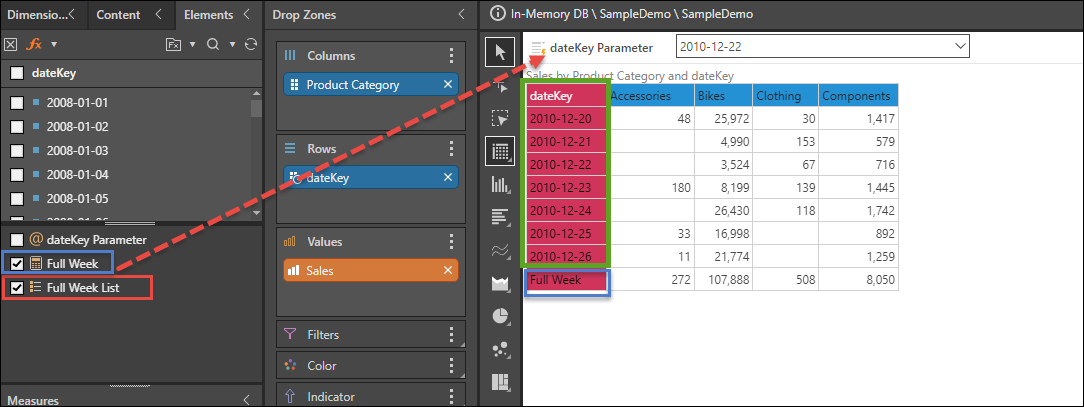Click the fx formula icon in Elements
1084x407 pixels.
pyautogui.click(x=33, y=44)
